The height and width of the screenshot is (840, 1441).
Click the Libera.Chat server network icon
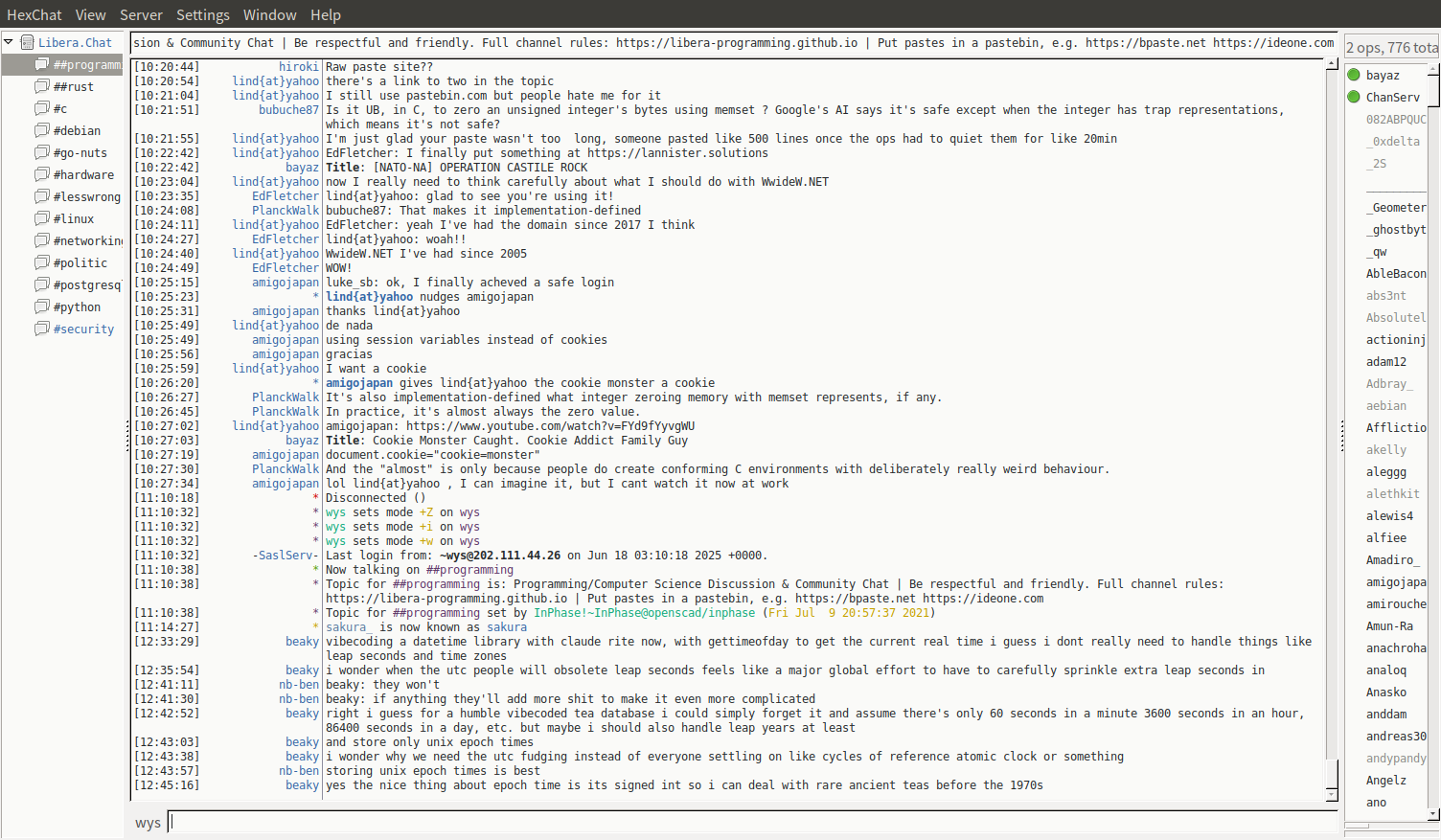tap(28, 42)
